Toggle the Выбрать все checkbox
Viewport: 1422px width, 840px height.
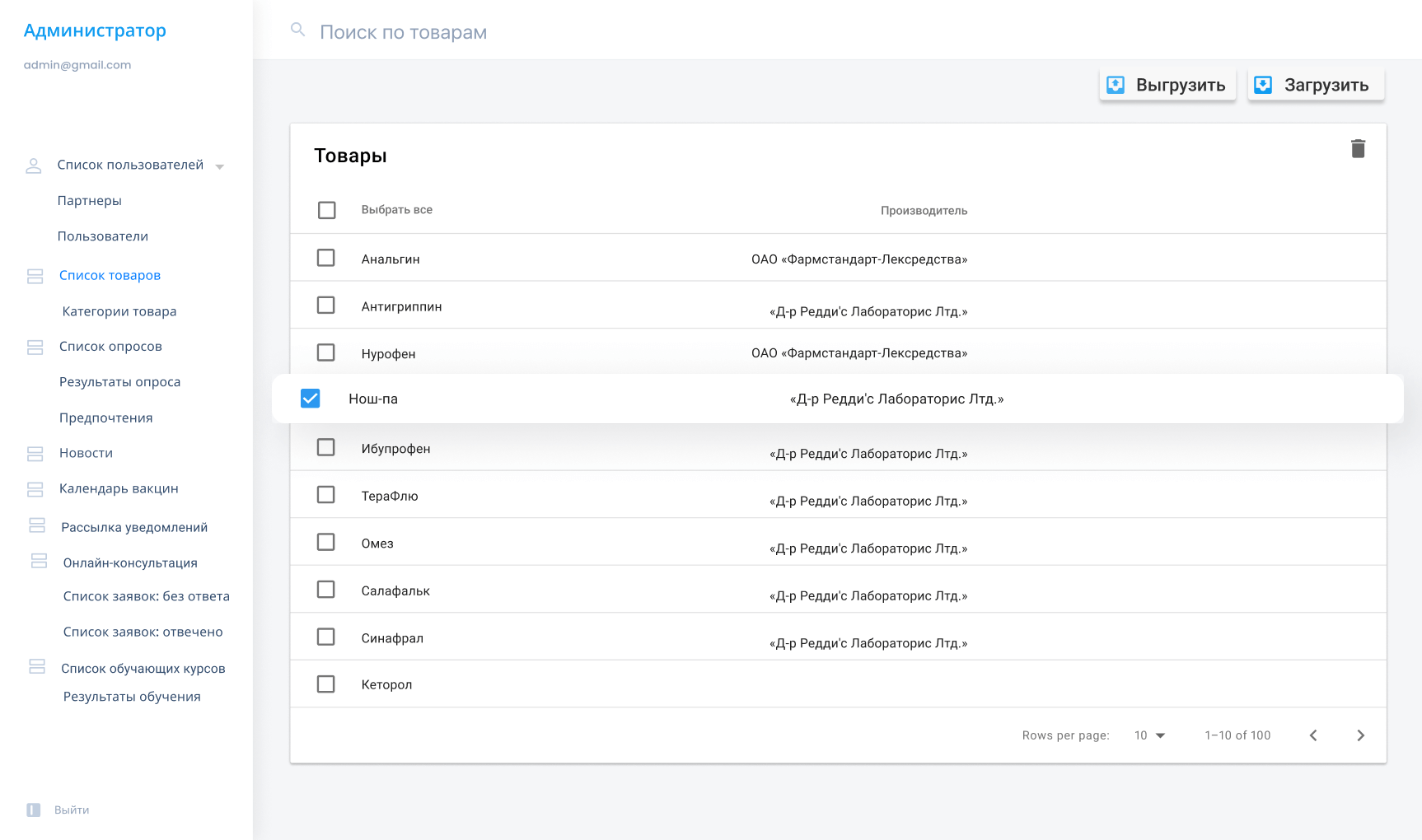[327, 210]
